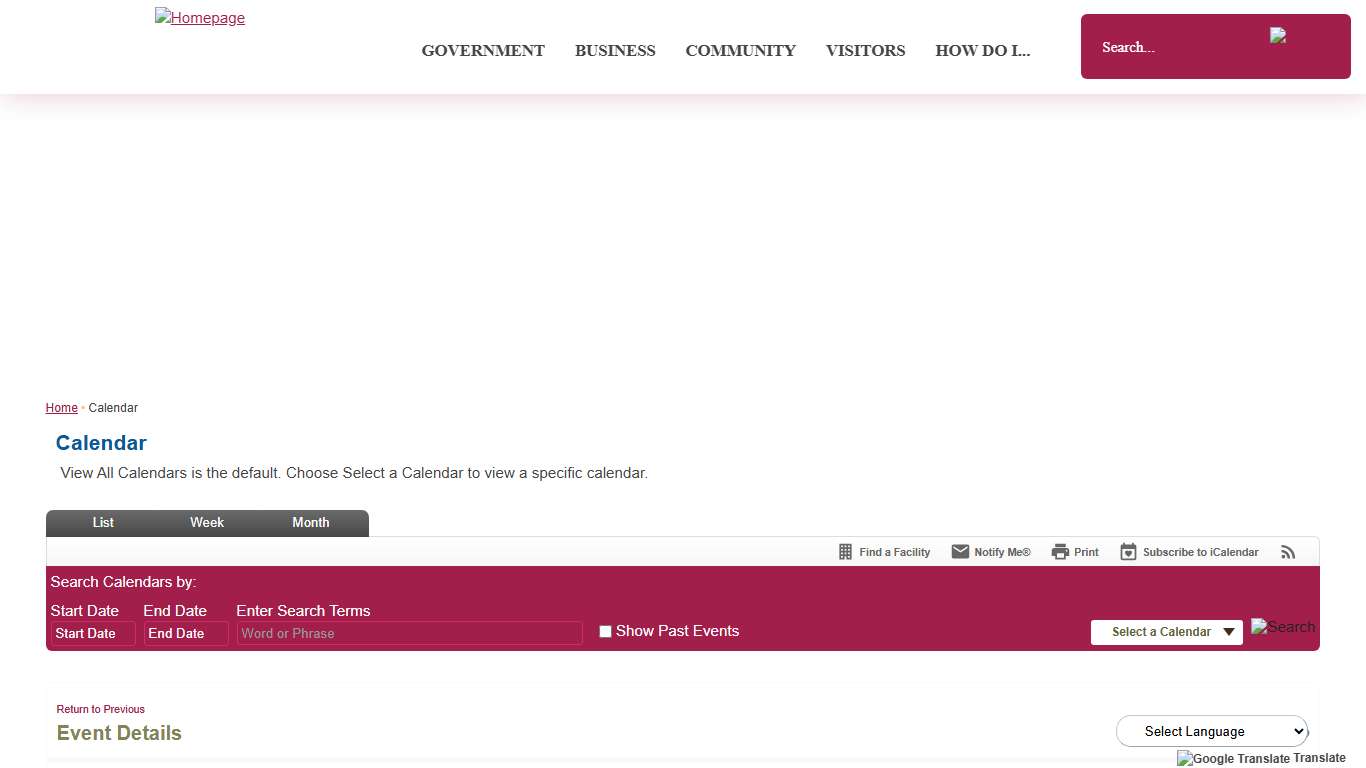Click the Subscribe to iCalendar calendar icon
The height and width of the screenshot is (768, 1366).
1128,552
